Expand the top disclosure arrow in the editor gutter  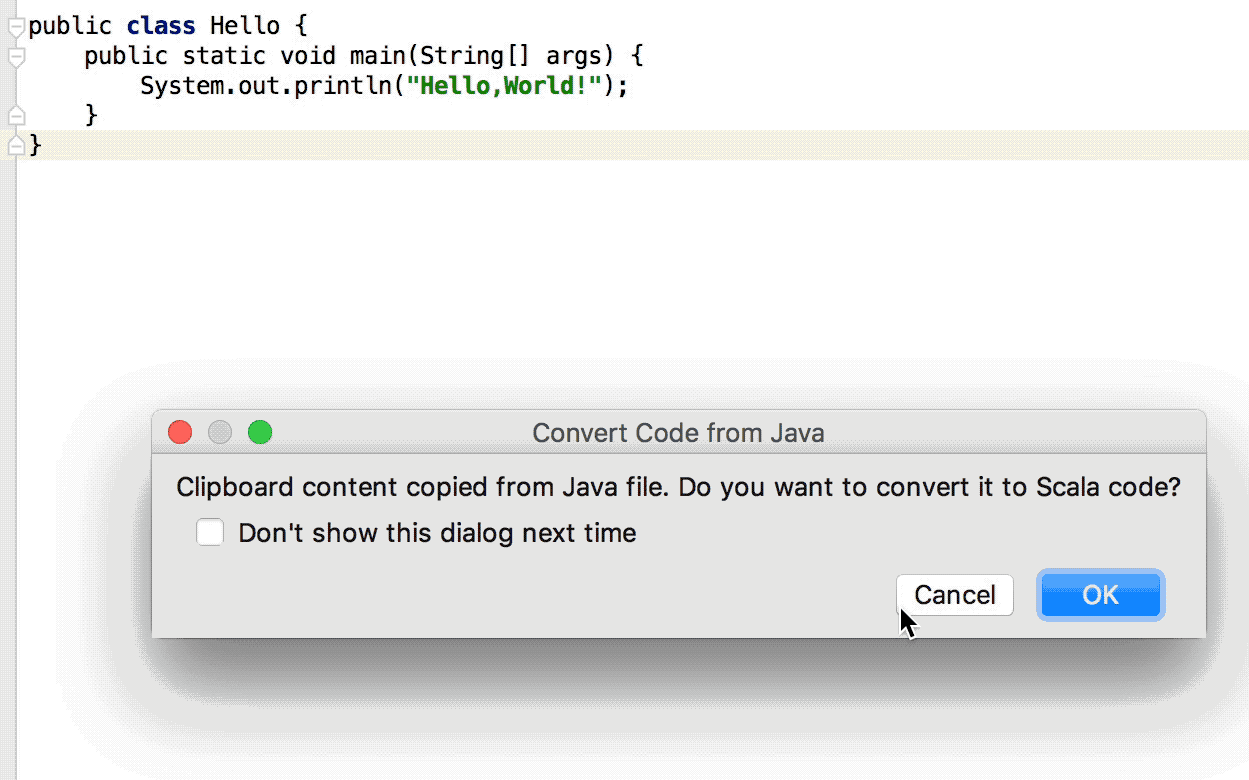pos(14,27)
